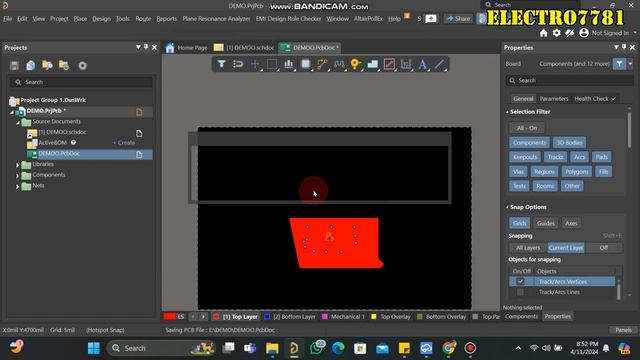Click the Properties panel filter funnel button
Screen dimensions: 640x360
(619, 64)
